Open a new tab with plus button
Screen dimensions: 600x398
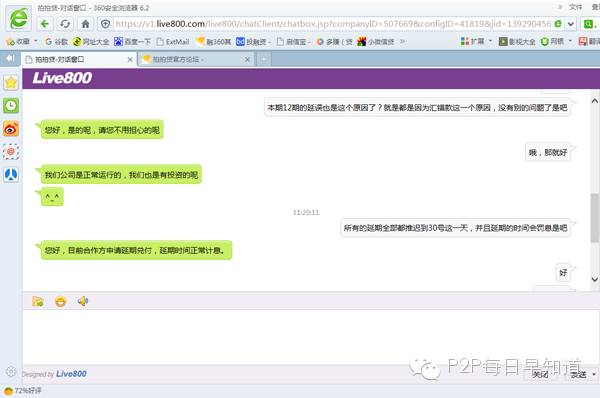pyautogui.click(x=263, y=59)
